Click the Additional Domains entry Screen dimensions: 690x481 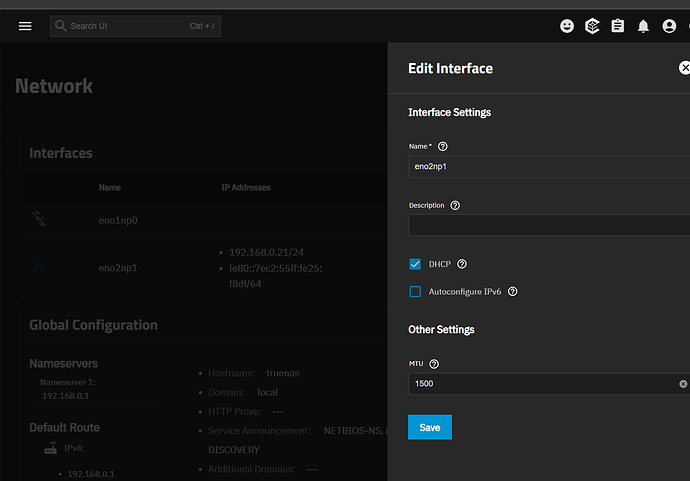click(x=263, y=469)
